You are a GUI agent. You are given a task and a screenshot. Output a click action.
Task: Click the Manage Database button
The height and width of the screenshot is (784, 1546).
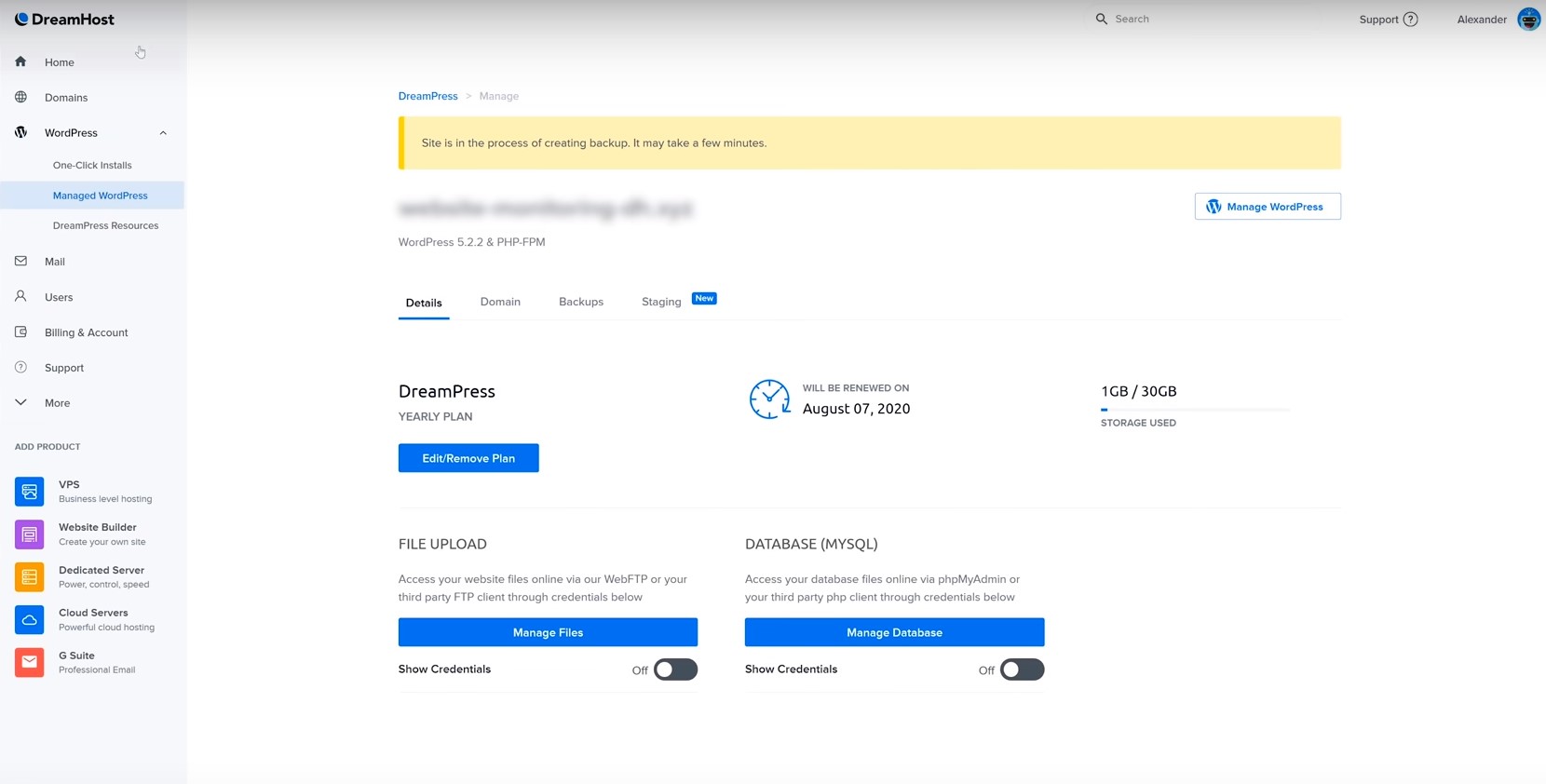894,632
